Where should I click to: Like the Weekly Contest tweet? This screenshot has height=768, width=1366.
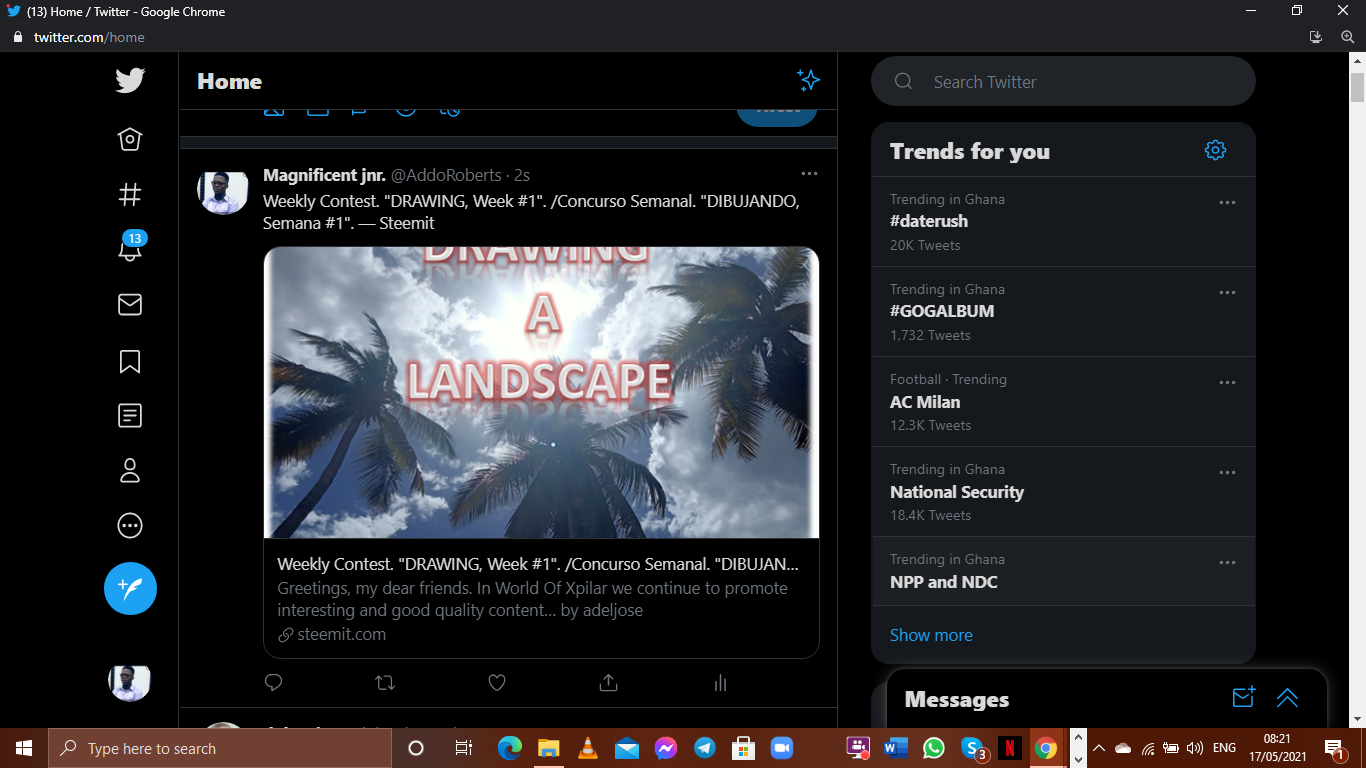pyautogui.click(x=497, y=683)
